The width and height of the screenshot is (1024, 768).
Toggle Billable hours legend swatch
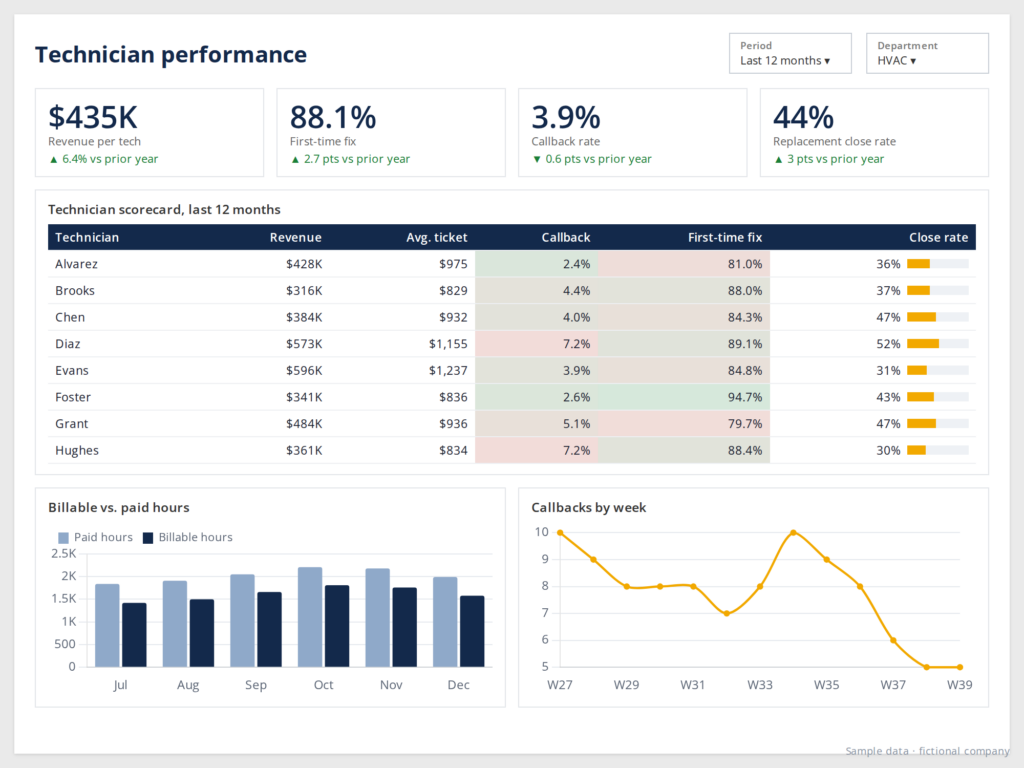[148, 537]
